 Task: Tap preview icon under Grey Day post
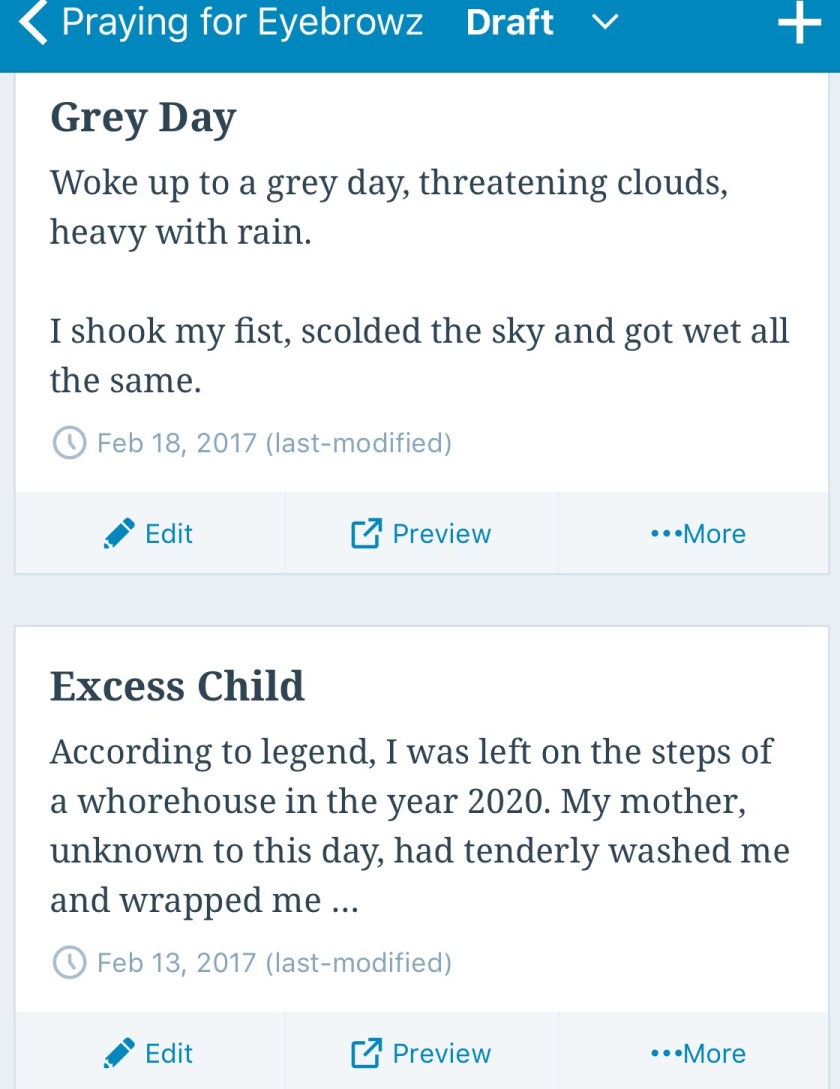tap(366, 534)
